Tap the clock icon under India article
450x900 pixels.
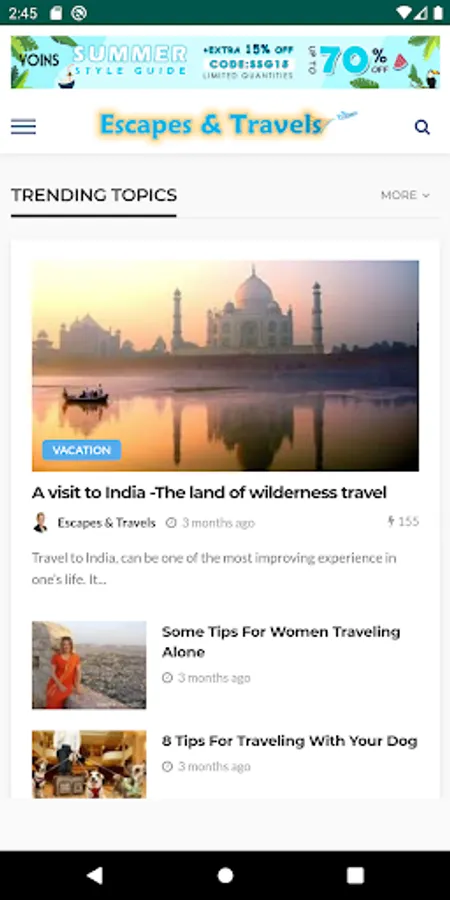171,523
